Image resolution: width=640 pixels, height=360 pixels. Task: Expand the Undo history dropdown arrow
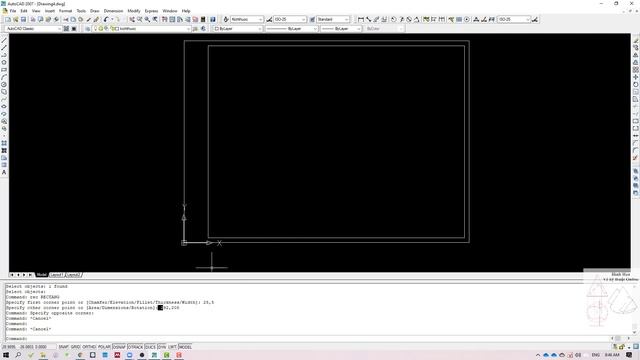[112, 19]
